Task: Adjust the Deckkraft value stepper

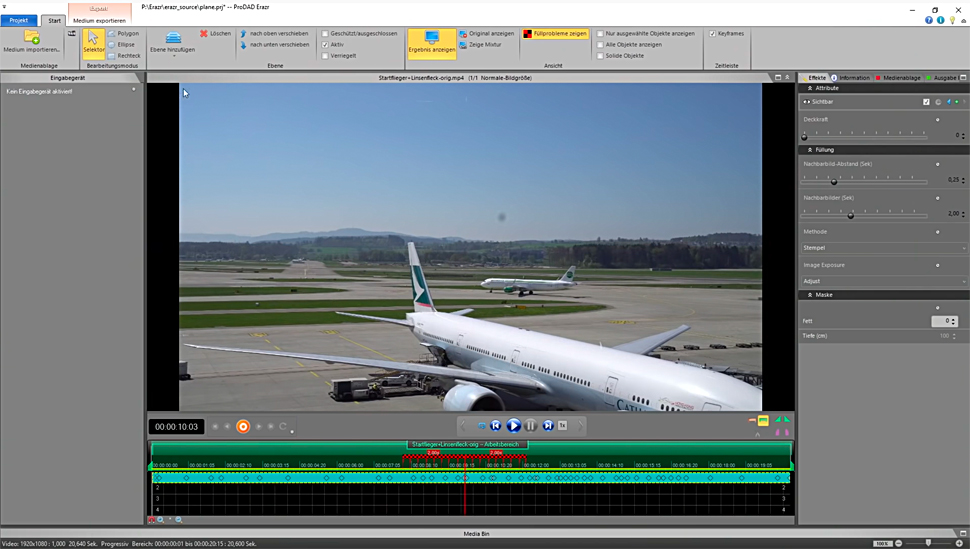Action: (x=963, y=136)
